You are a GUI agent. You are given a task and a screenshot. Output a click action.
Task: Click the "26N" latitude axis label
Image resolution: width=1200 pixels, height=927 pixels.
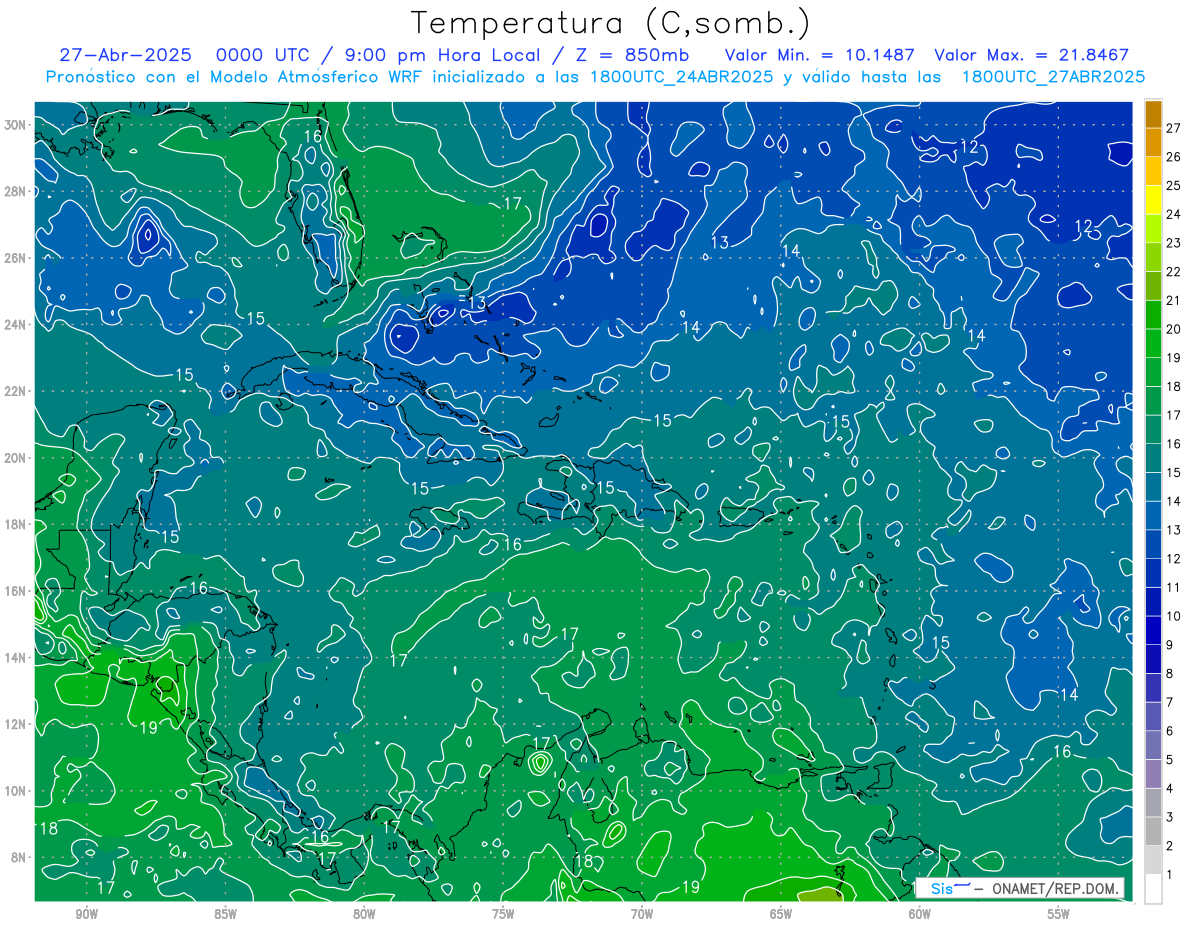(14, 258)
